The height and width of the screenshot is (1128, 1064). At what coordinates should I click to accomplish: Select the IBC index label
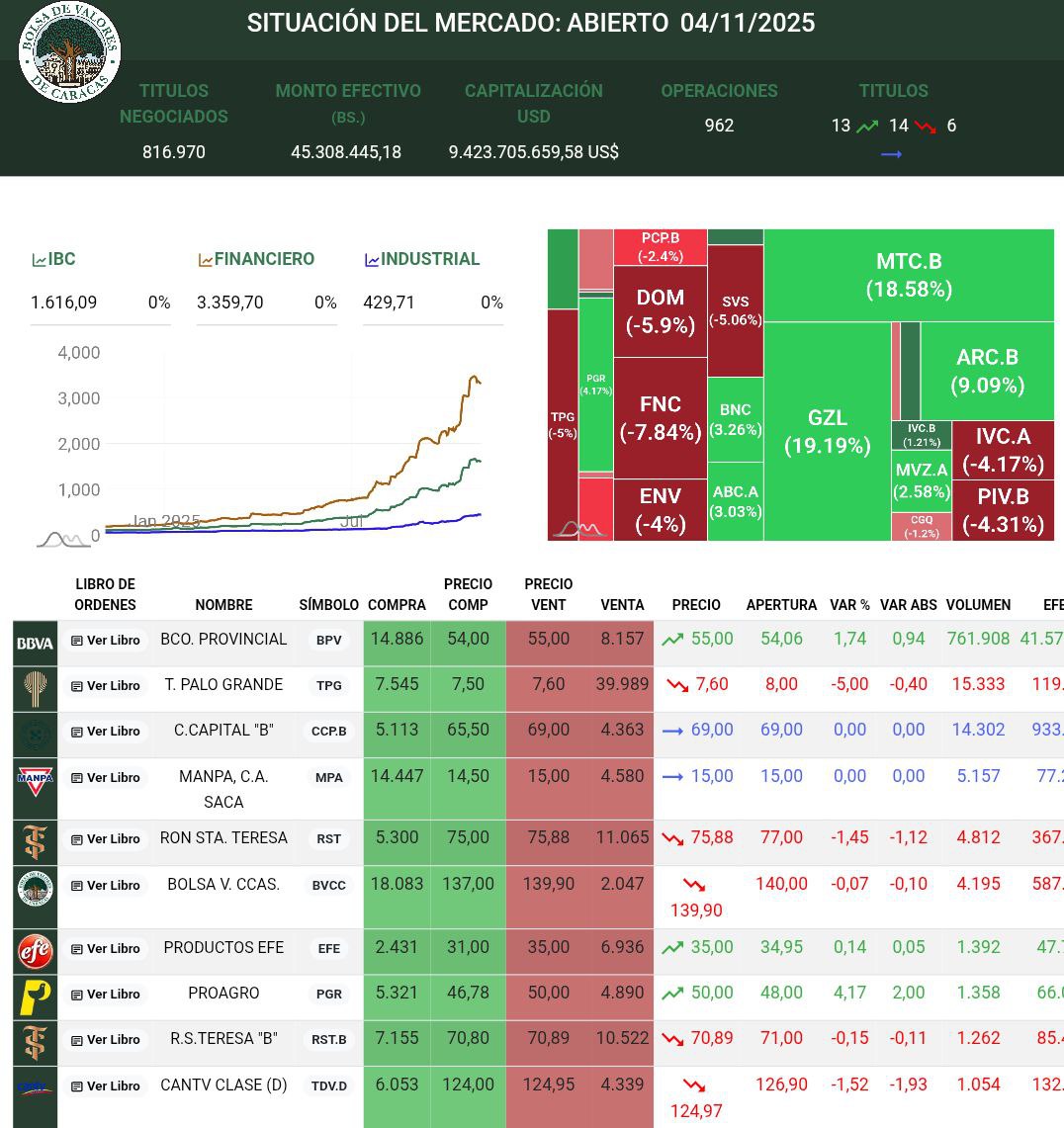point(62,259)
